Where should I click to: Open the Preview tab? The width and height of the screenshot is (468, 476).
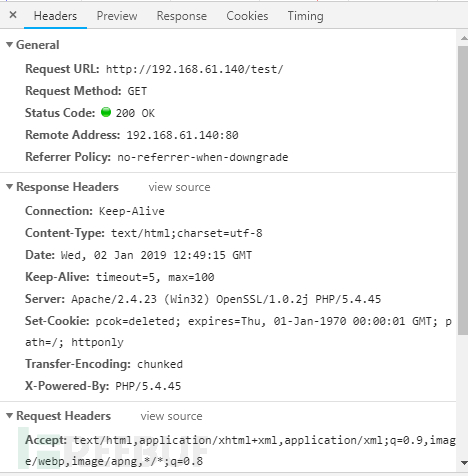click(x=117, y=16)
